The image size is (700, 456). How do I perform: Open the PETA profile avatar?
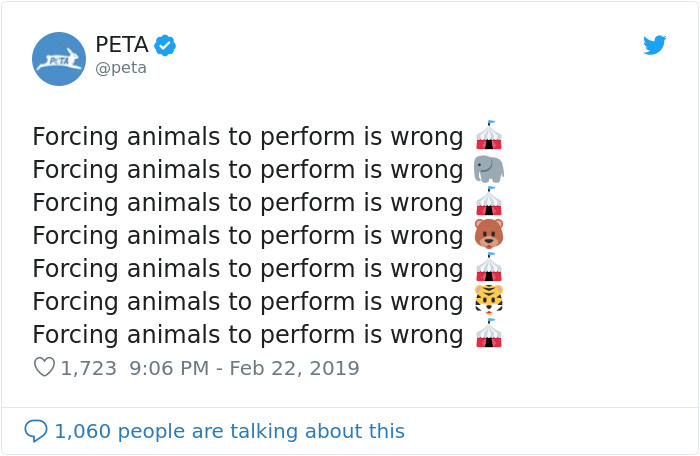tap(59, 58)
